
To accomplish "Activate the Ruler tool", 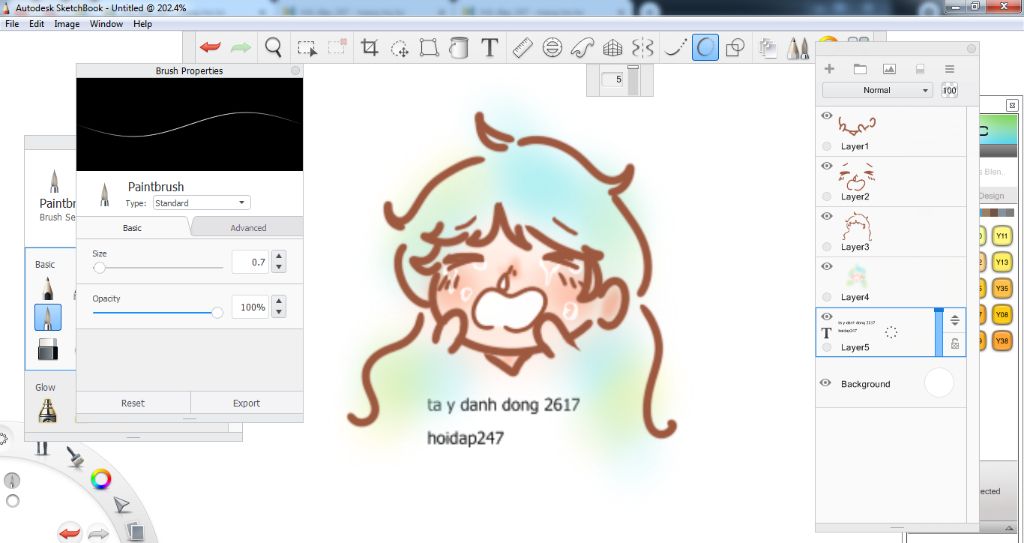I will point(522,48).
